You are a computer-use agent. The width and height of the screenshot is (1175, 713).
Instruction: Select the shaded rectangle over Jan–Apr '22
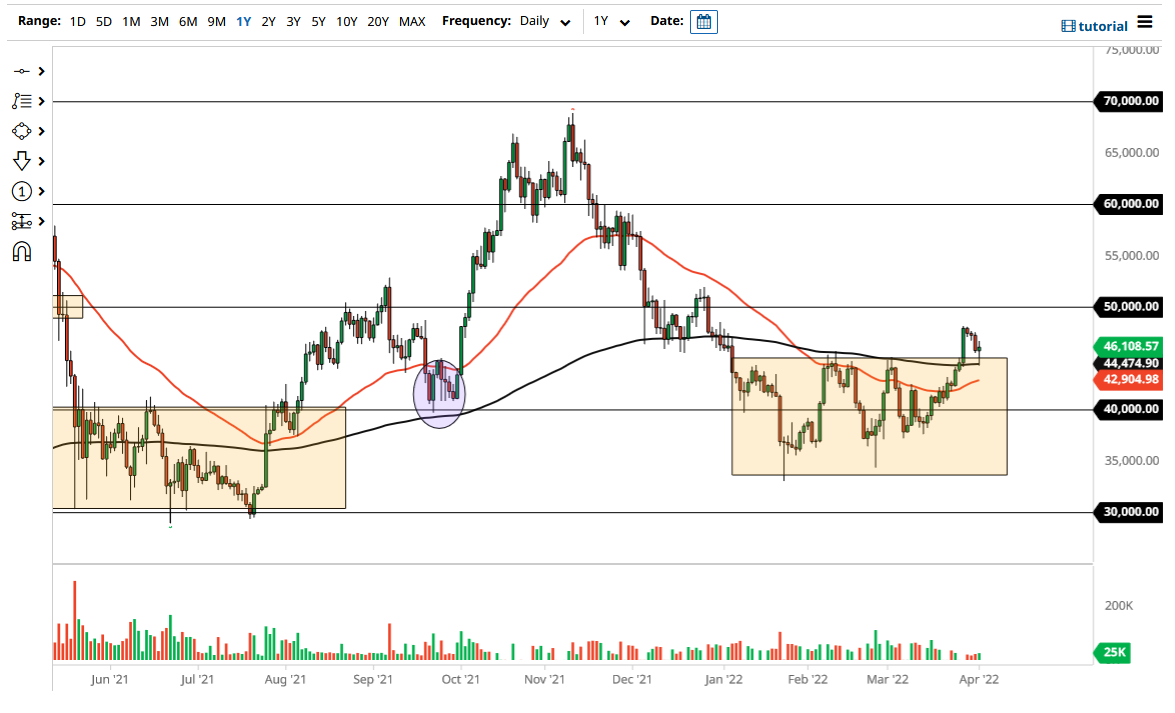point(869,416)
